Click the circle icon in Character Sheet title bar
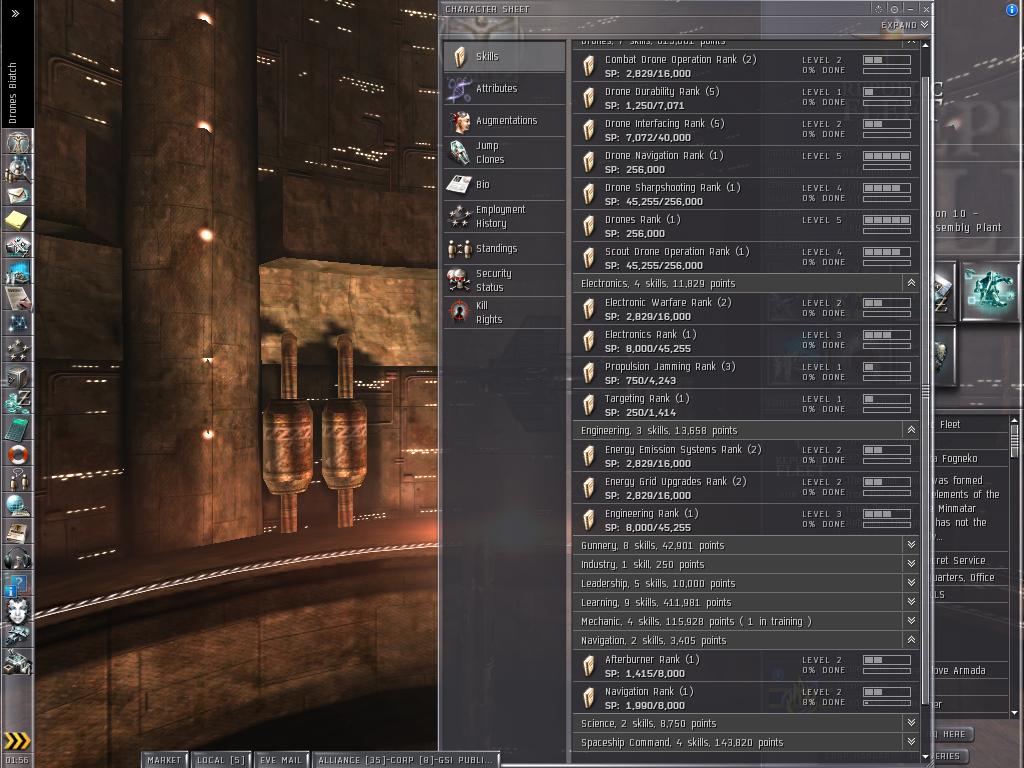 [894, 9]
